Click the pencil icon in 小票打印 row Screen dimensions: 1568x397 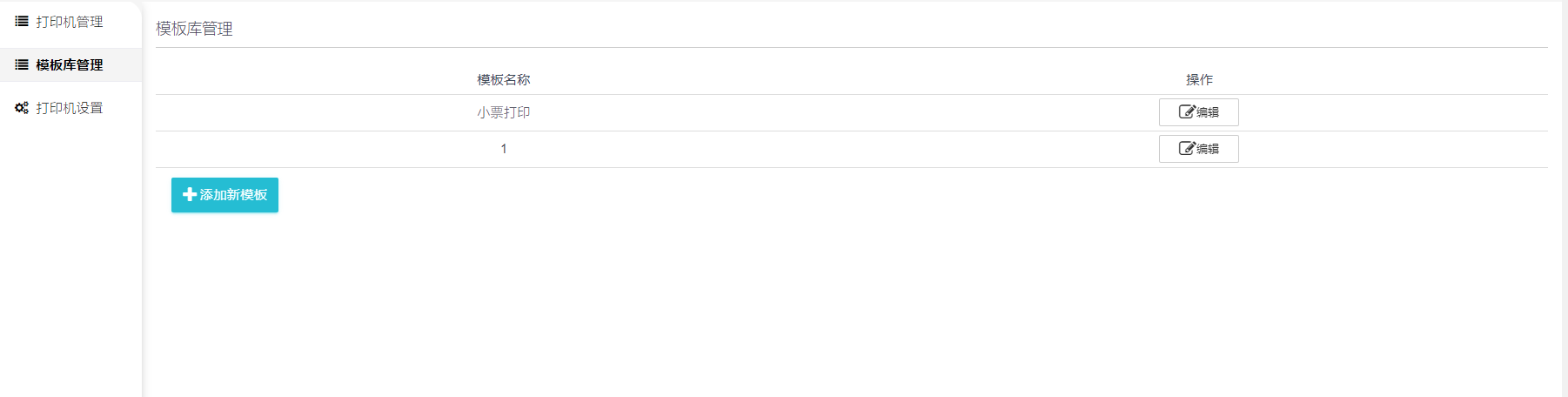pos(1187,111)
